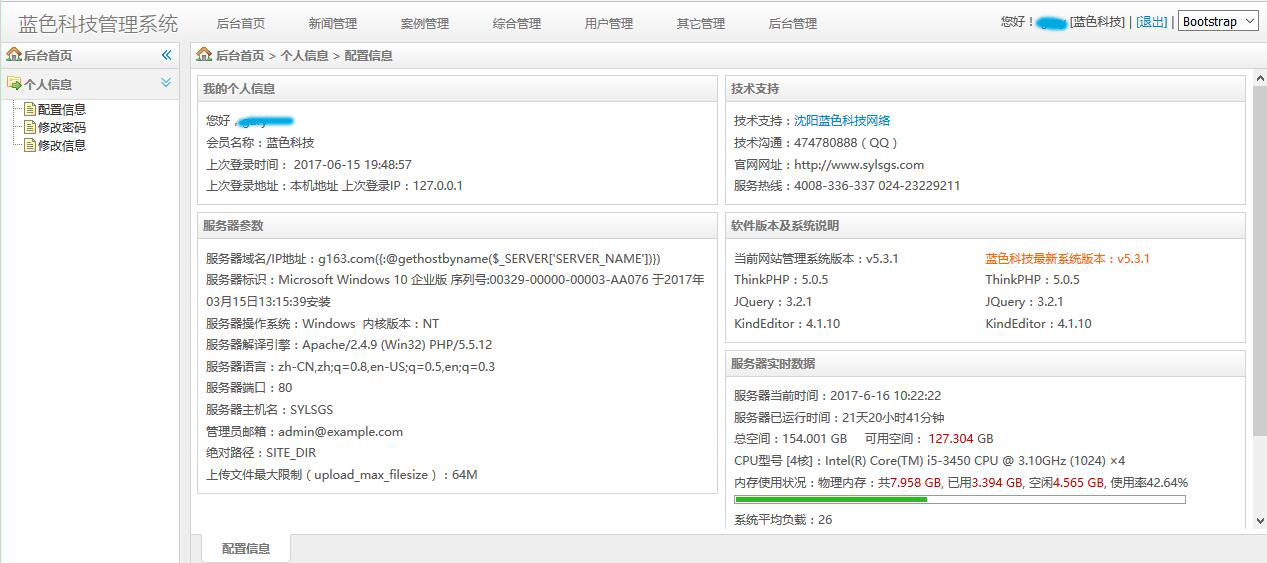Collapse the 个人信息 accordion section

point(166,83)
